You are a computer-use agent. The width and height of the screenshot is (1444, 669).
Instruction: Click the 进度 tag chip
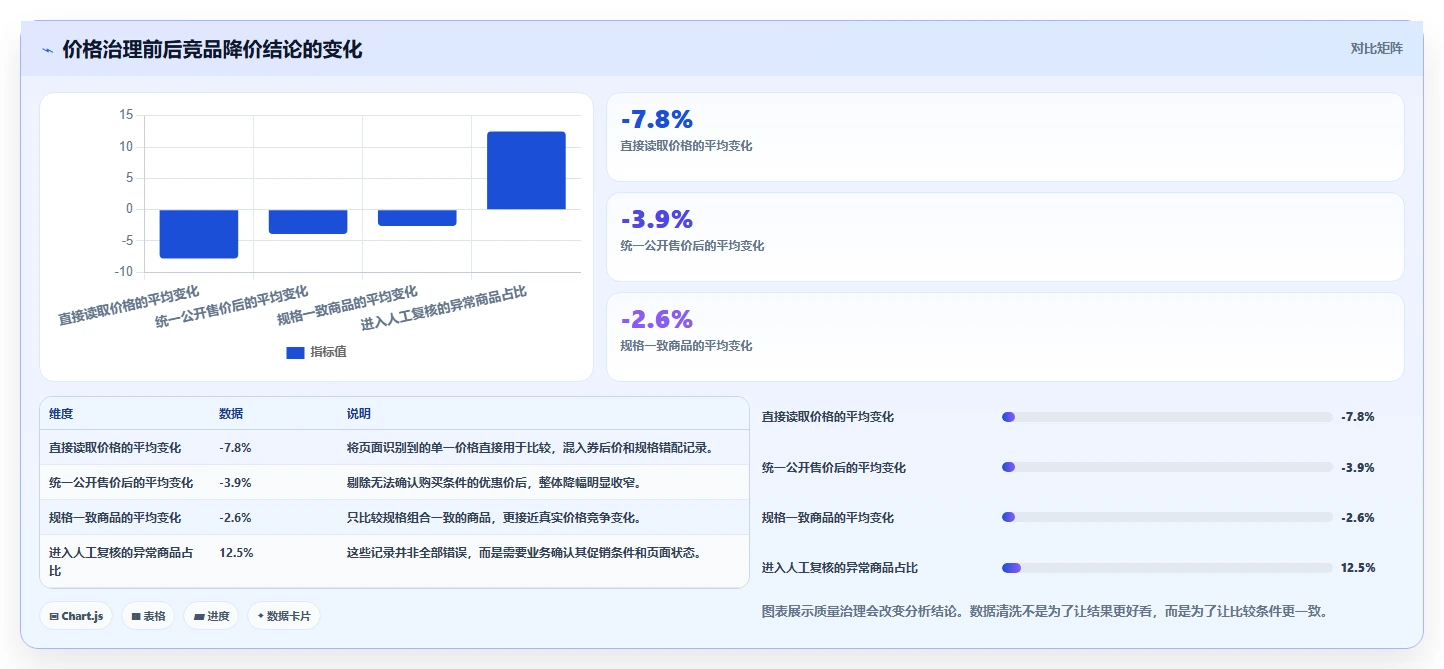(212, 616)
